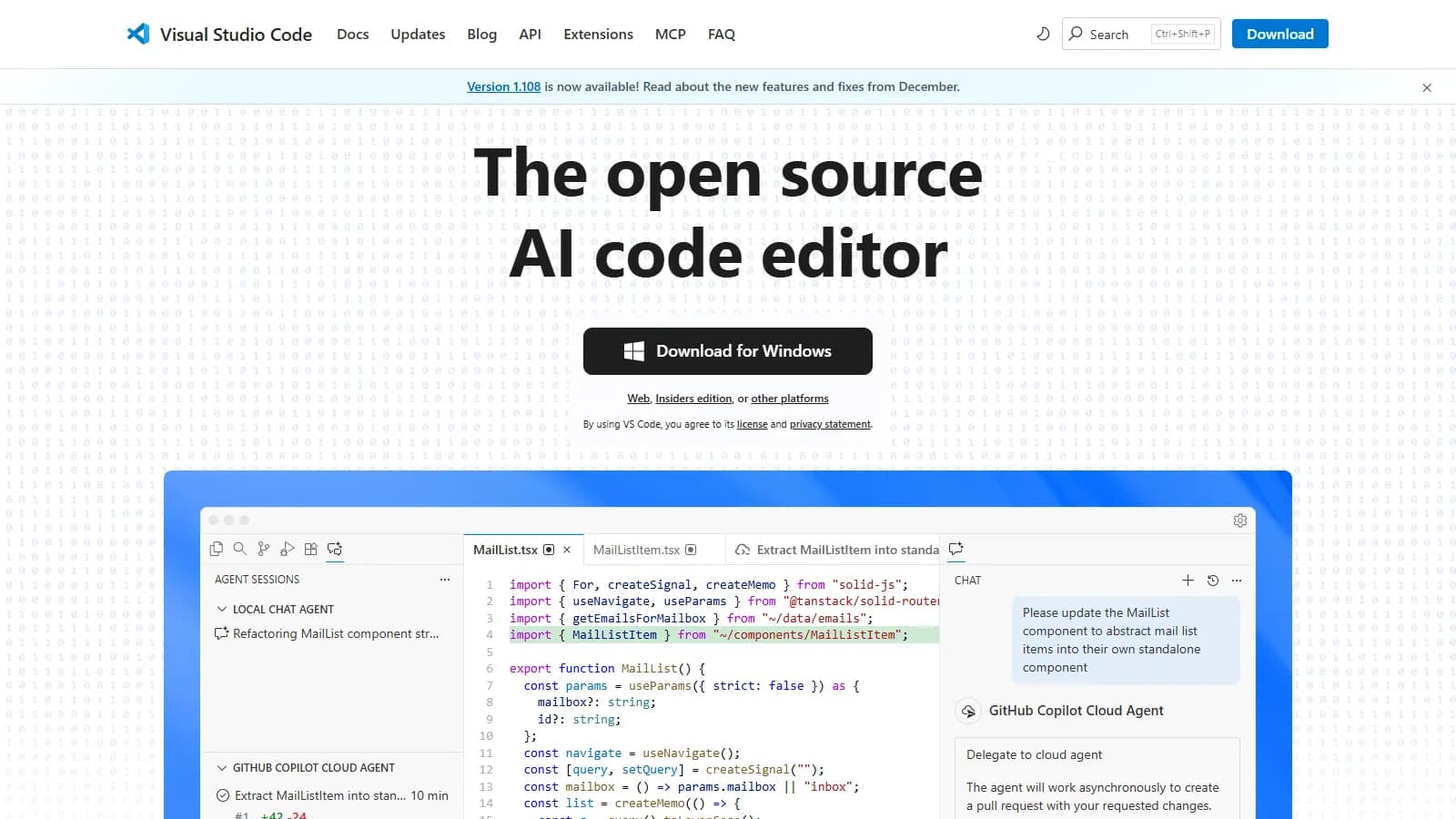Open chat history with the clock icon

click(x=1212, y=580)
